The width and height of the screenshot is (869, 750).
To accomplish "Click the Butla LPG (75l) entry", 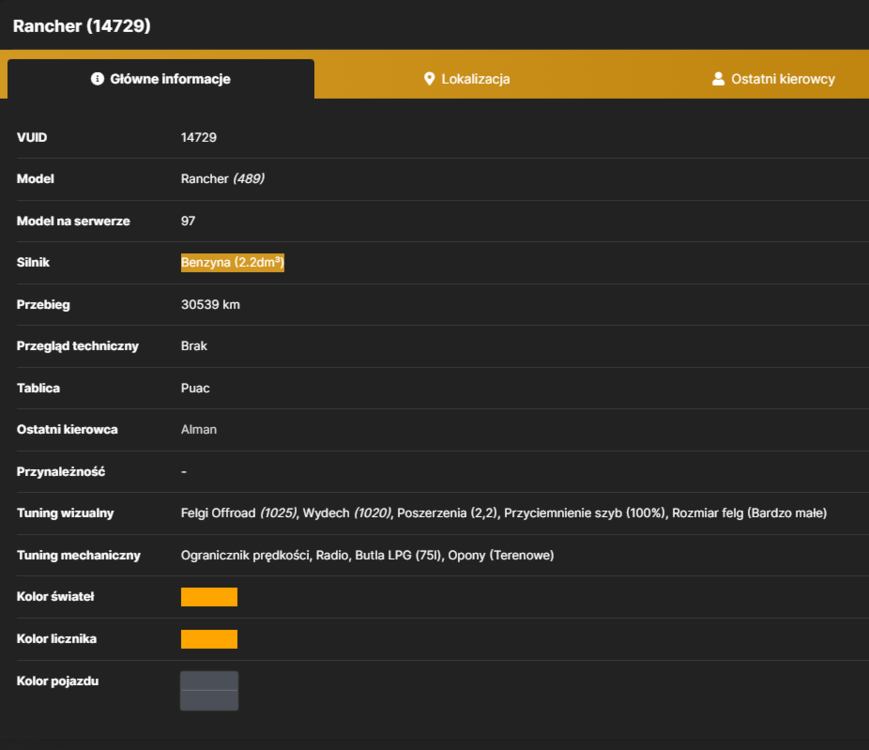I will coord(398,555).
